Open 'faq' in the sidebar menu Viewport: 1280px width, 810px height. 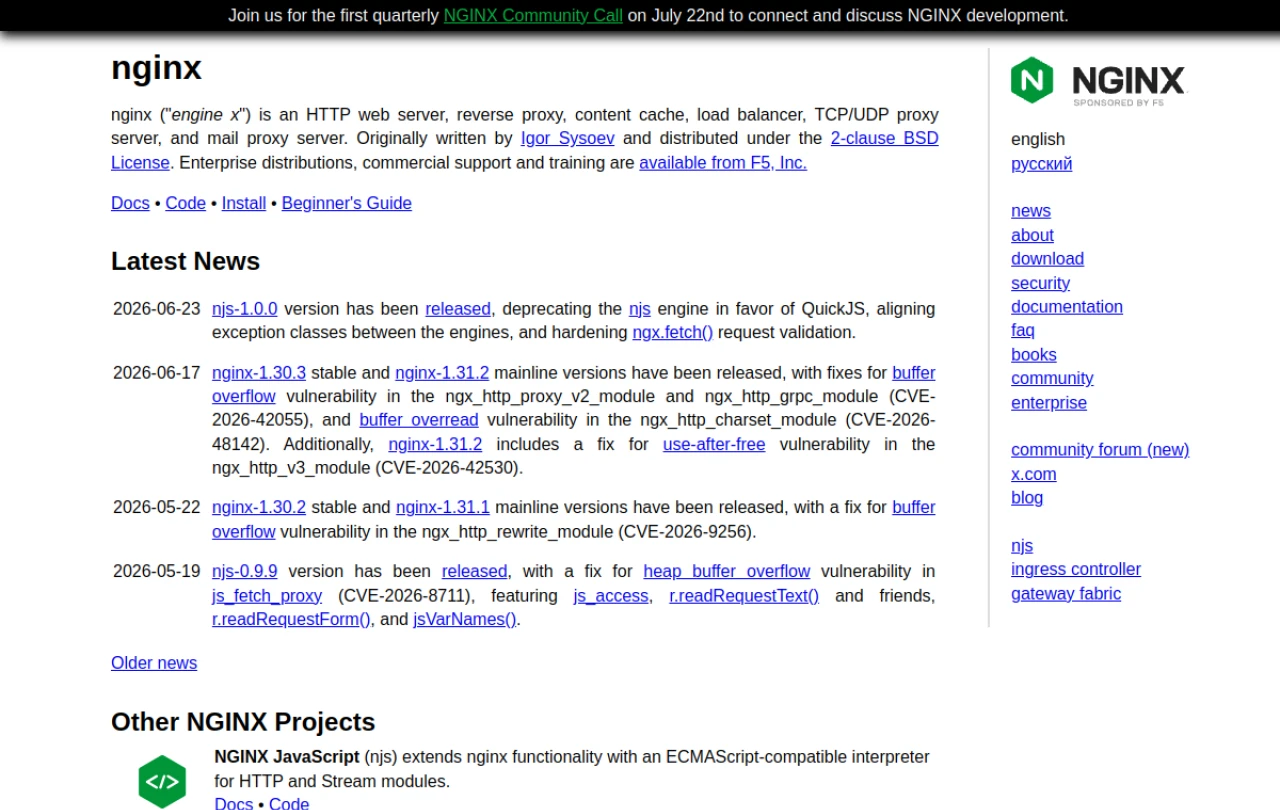[x=1023, y=330]
